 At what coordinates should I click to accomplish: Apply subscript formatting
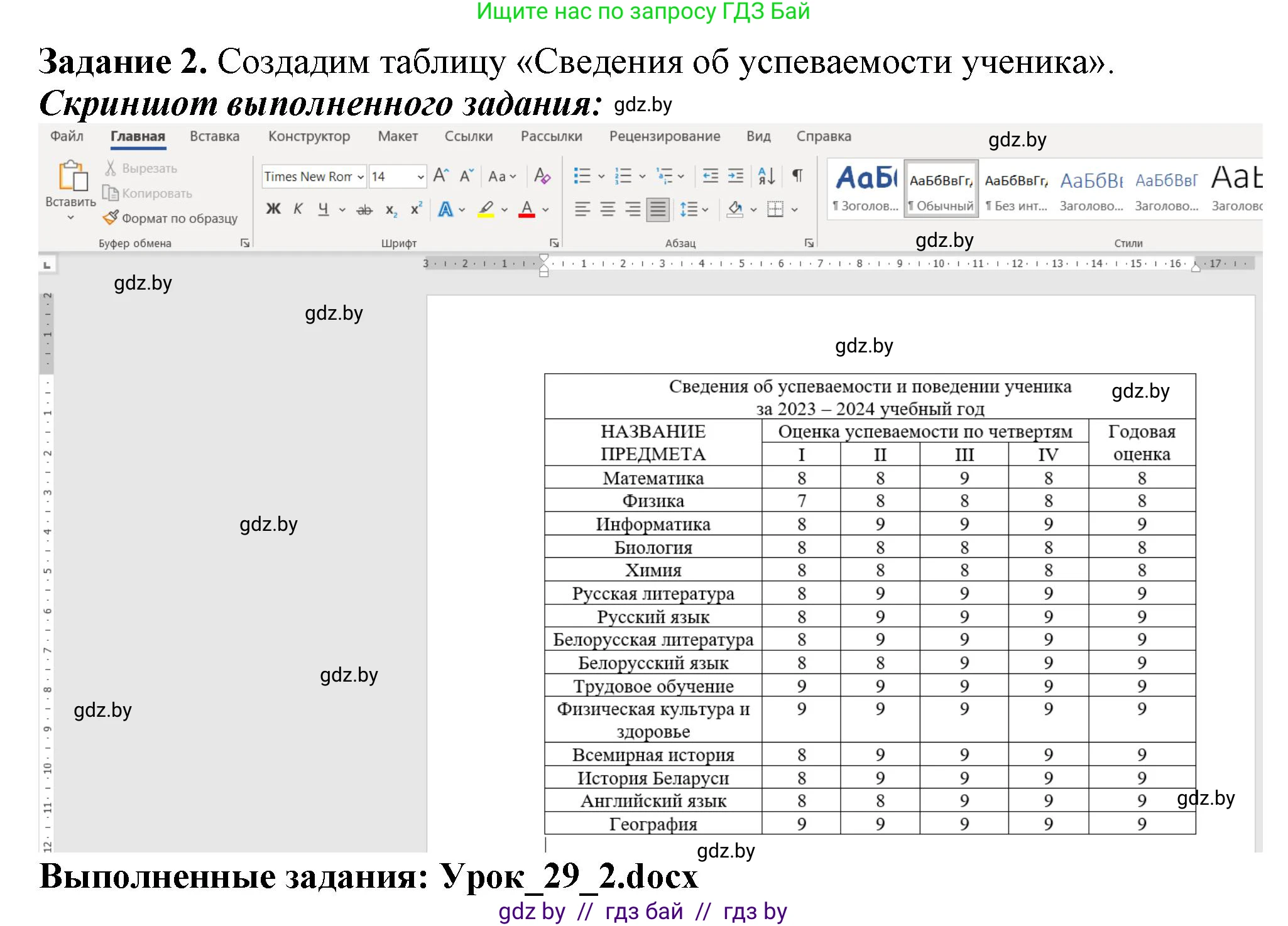(x=391, y=210)
